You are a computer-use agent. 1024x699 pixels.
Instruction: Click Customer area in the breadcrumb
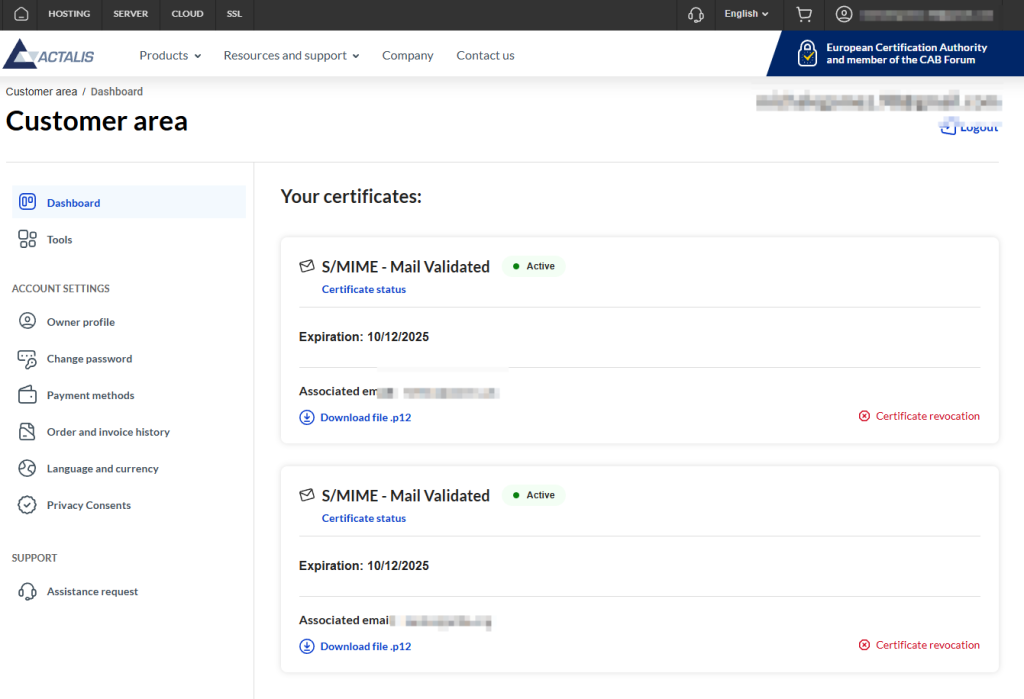[41, 92]
